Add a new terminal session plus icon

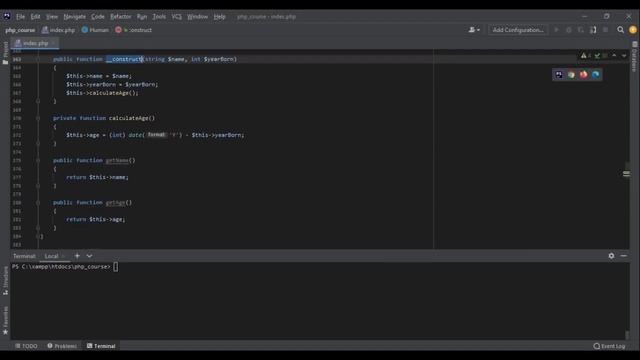click(77, 256)
